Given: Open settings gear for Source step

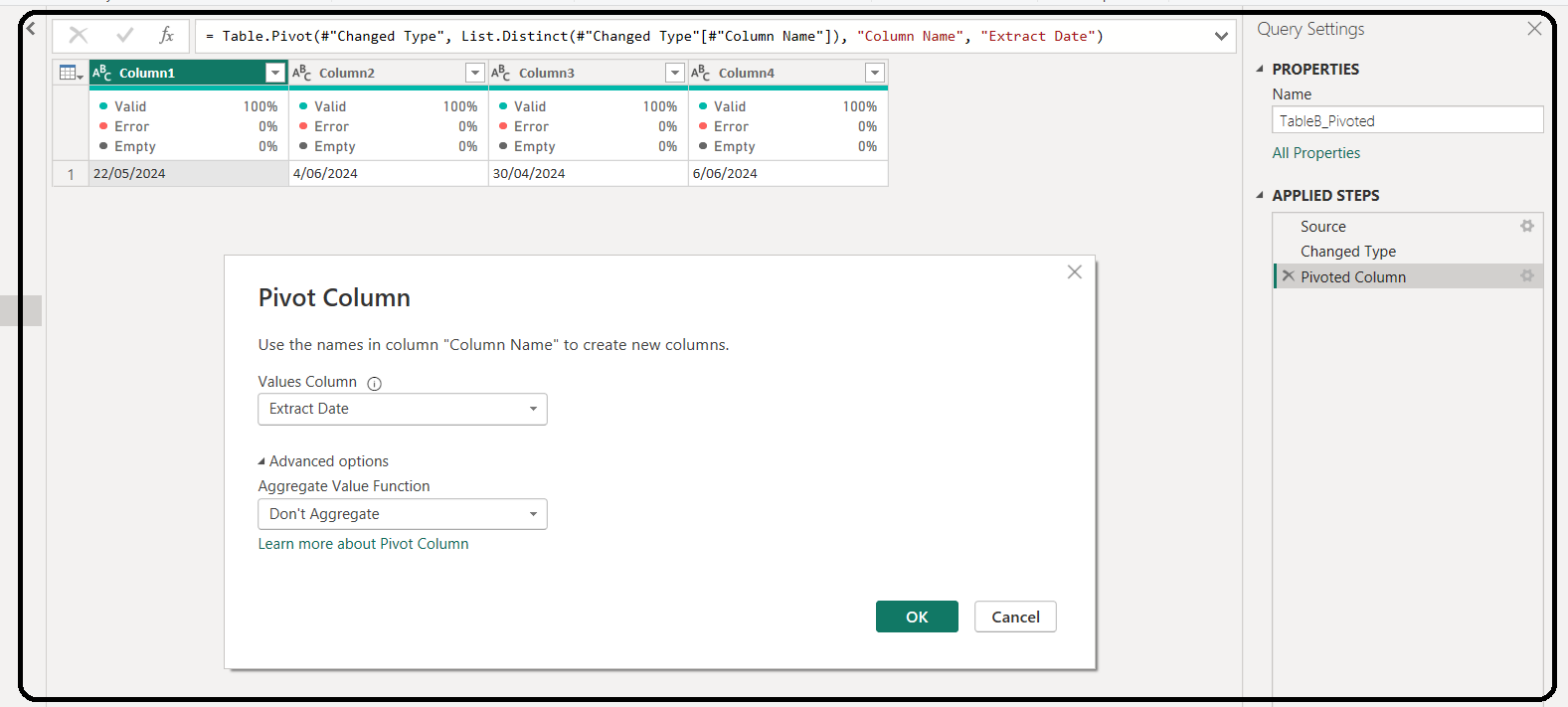Looking at the screenshot, I should [x=1527, y=226].
